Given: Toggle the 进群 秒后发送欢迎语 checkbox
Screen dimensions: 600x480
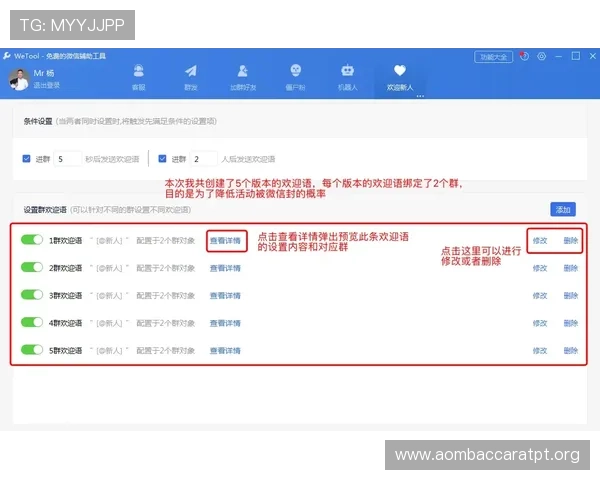Looking at the screenshot, I should click(26, 158).
